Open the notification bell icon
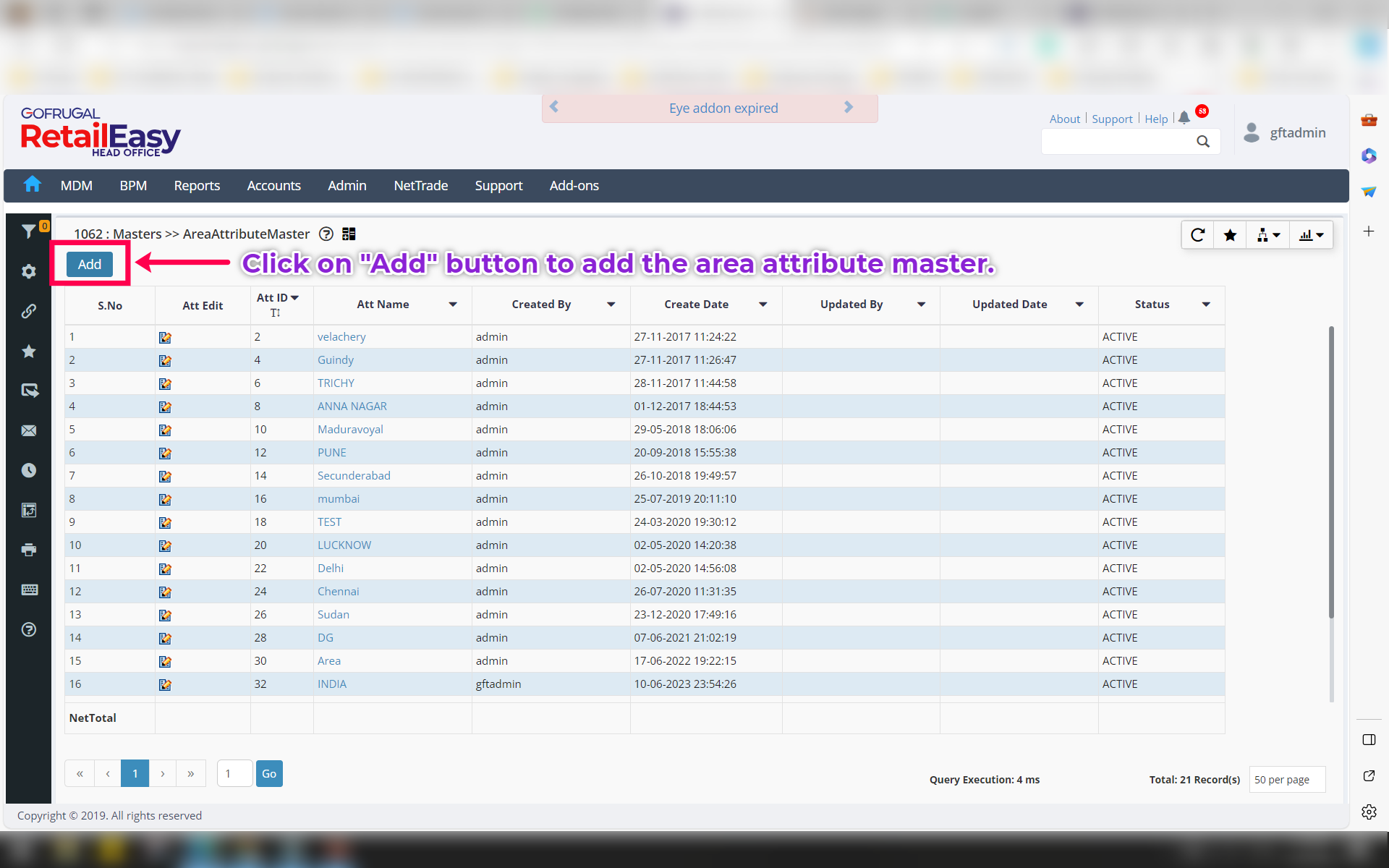1389x868 pixels. click(1184, 118)
